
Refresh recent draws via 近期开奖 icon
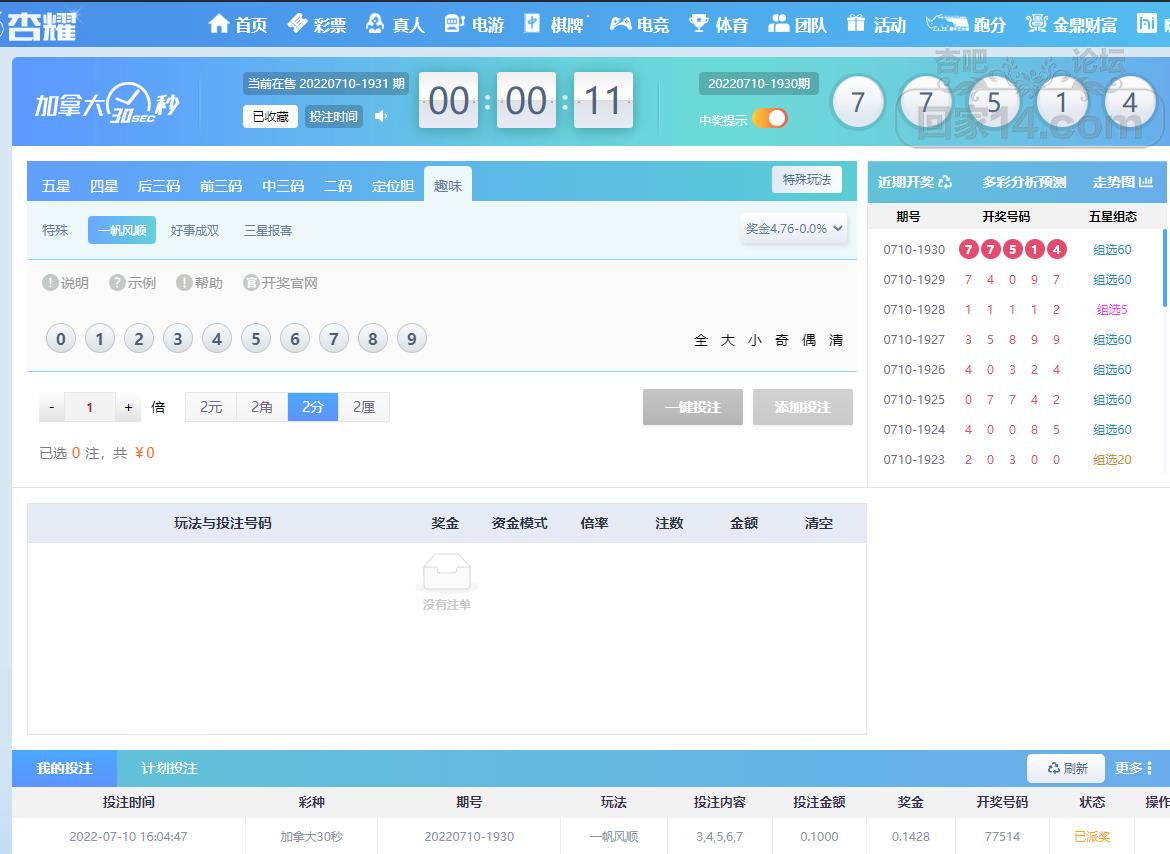point(945,182)
